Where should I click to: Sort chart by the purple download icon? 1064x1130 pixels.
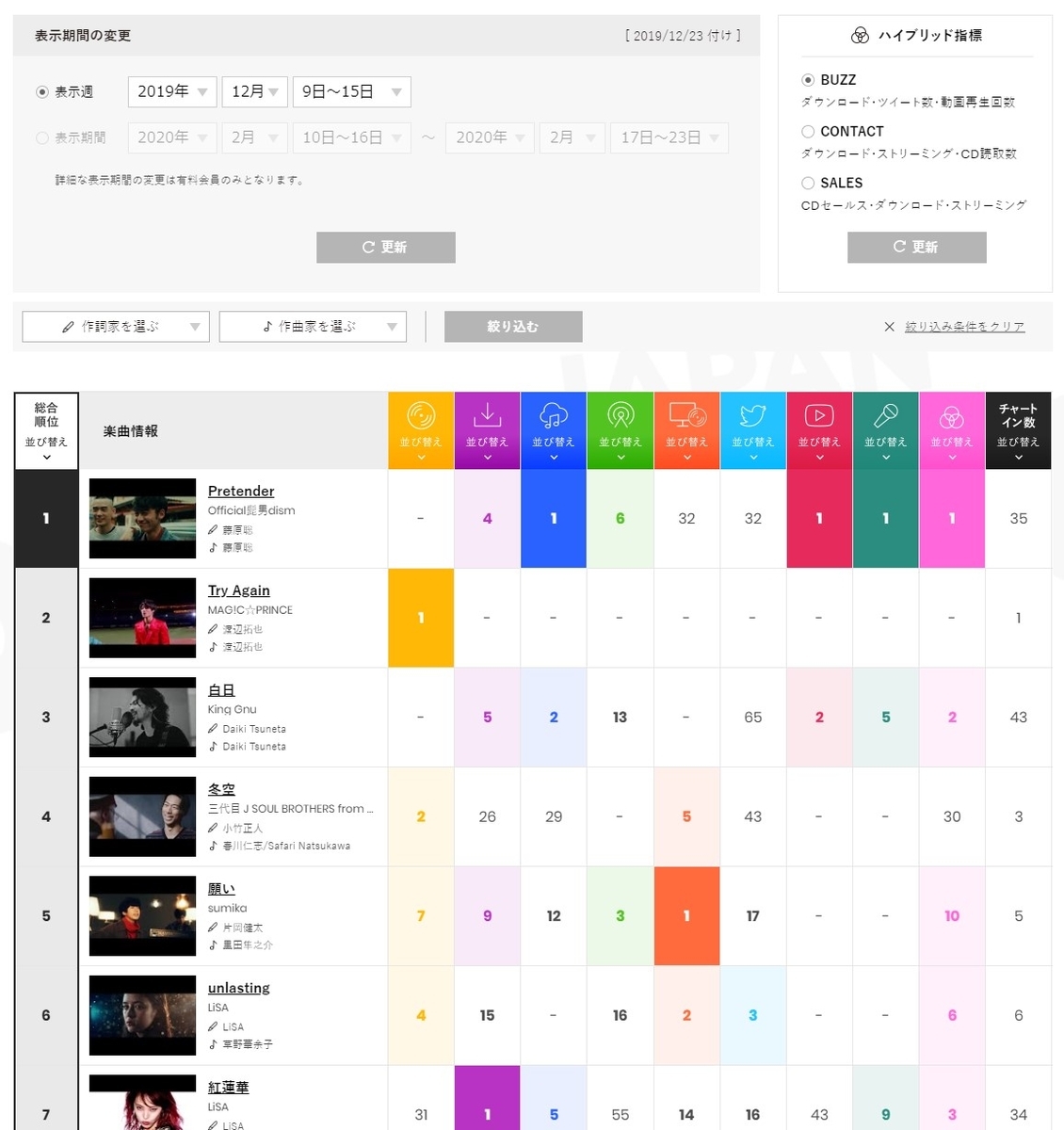point(487,430)
